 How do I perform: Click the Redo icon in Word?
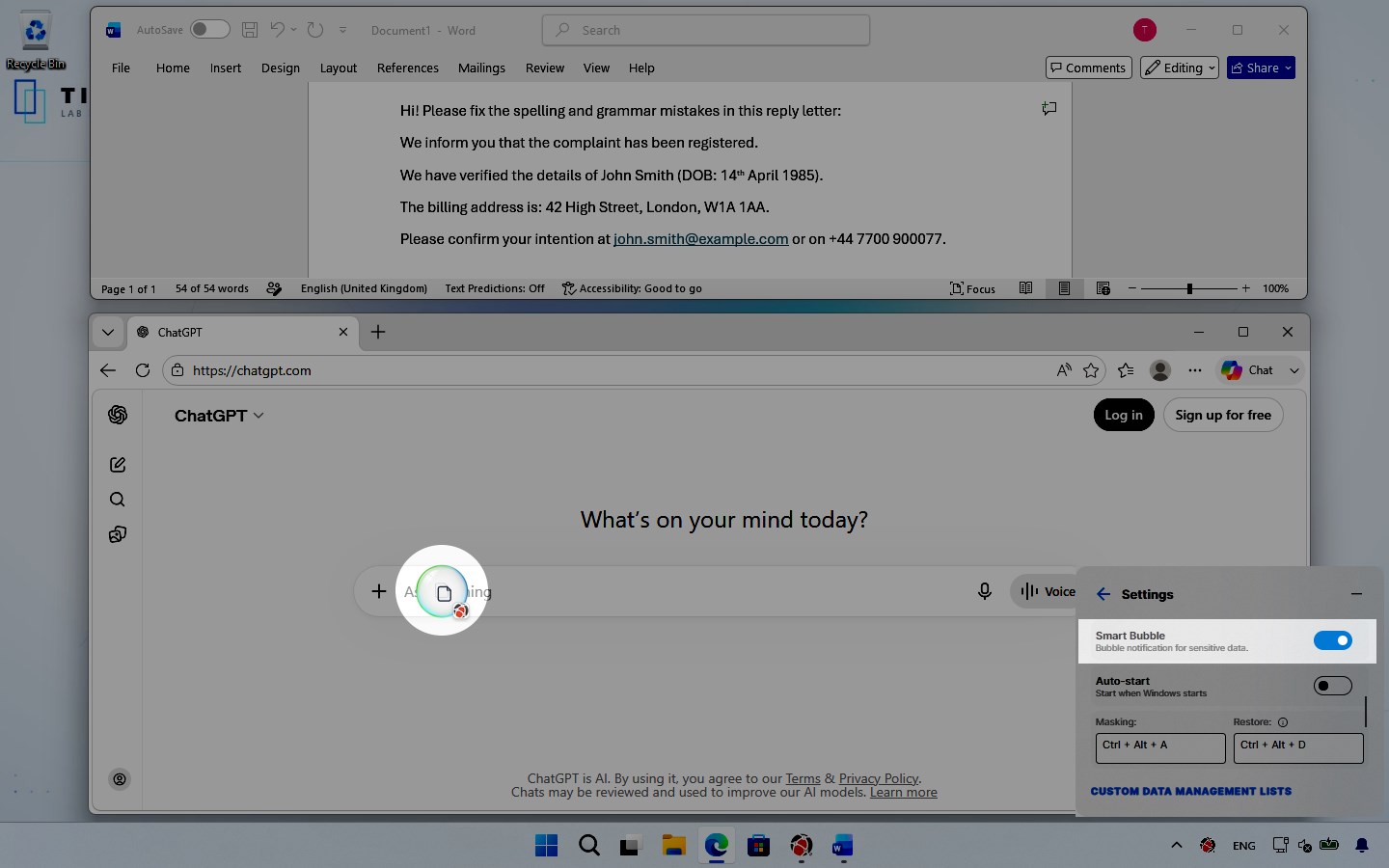pyautogui.click(x=315, y=30)
